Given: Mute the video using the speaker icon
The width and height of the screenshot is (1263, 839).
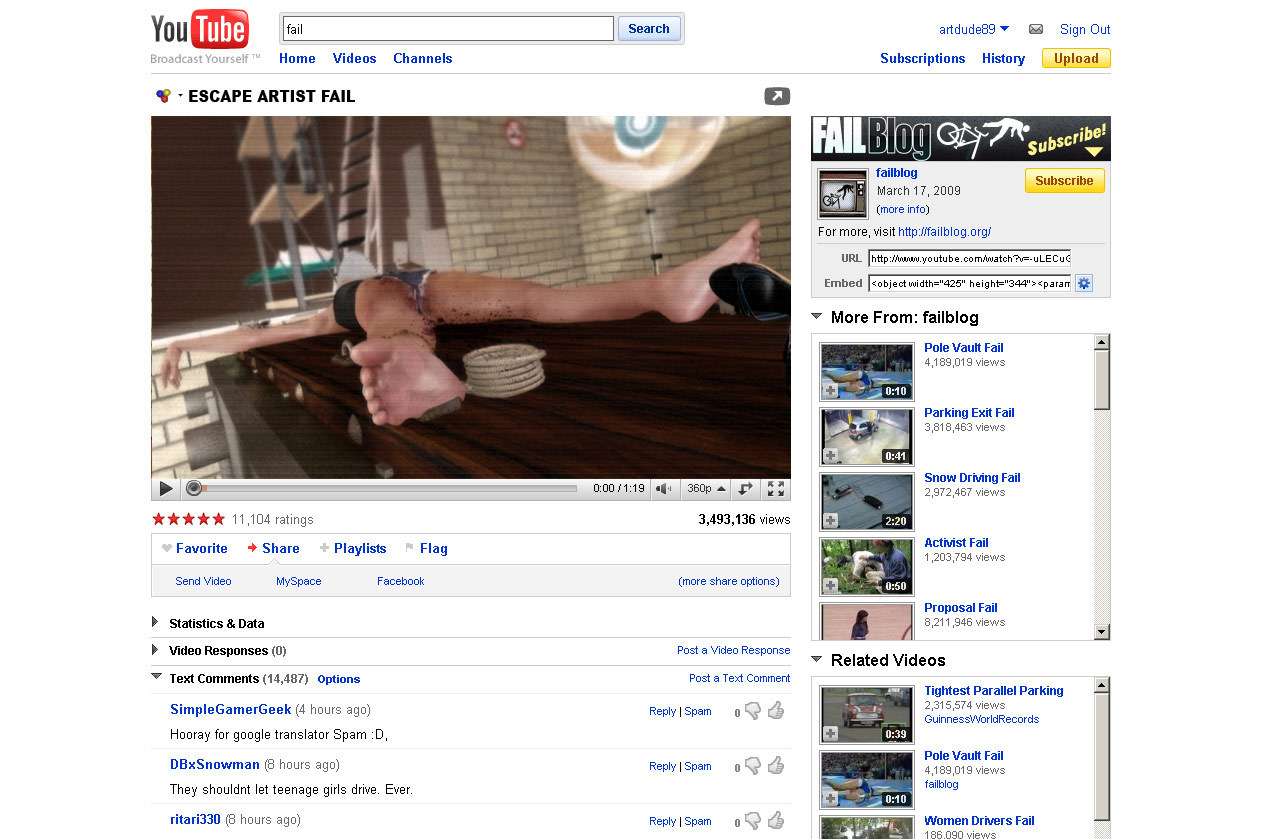Looking at the screenshot, I should point(663,489).
